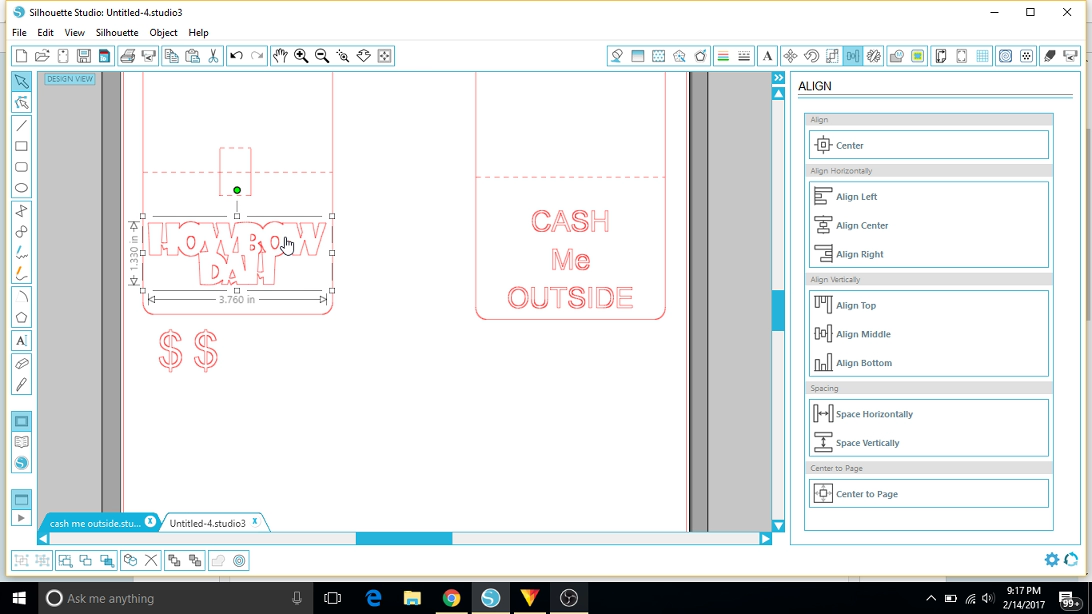Close the Untitled-4.studio3 tab

click(255, 521)
